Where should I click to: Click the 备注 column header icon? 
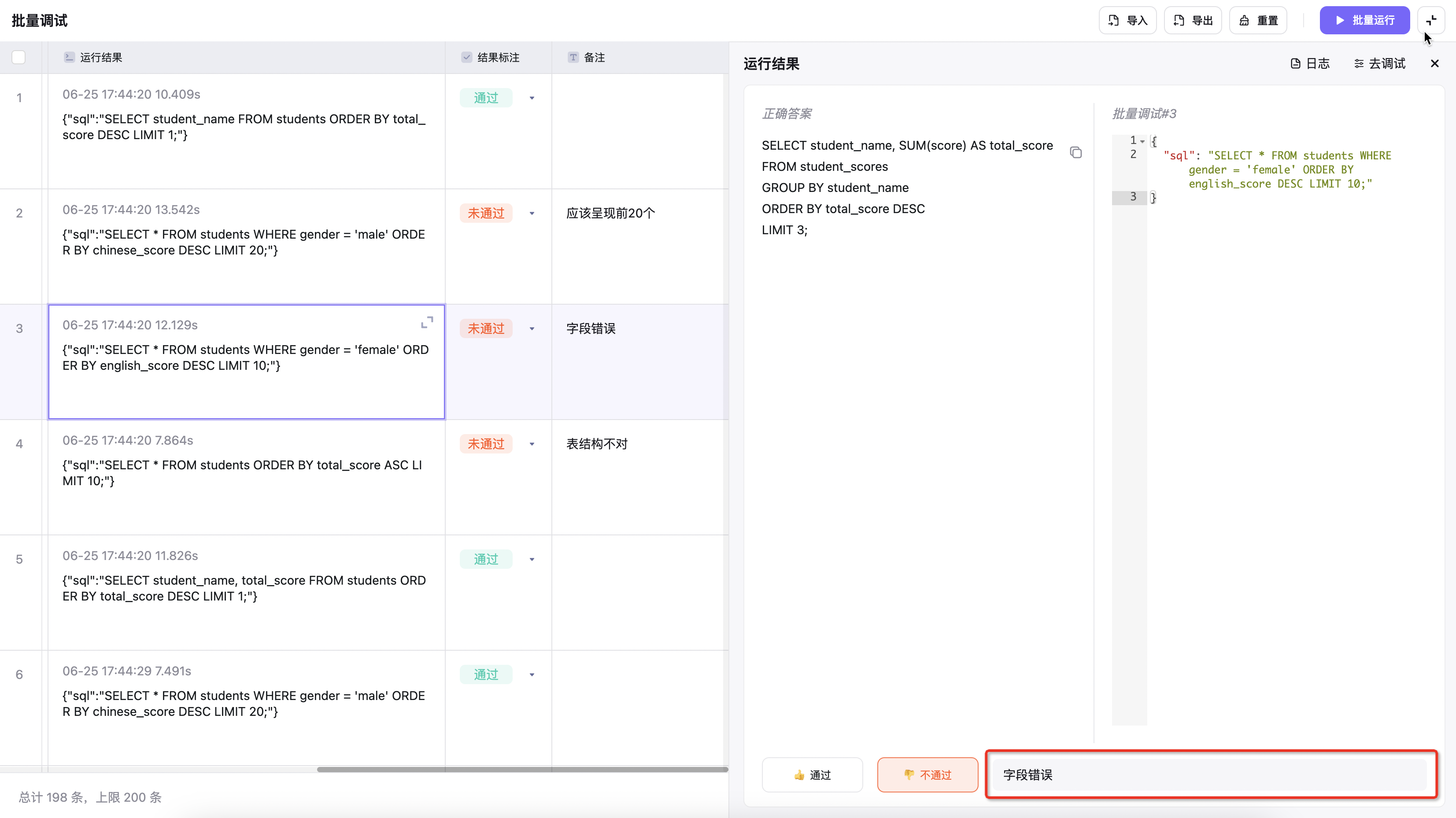pos(573,57)
